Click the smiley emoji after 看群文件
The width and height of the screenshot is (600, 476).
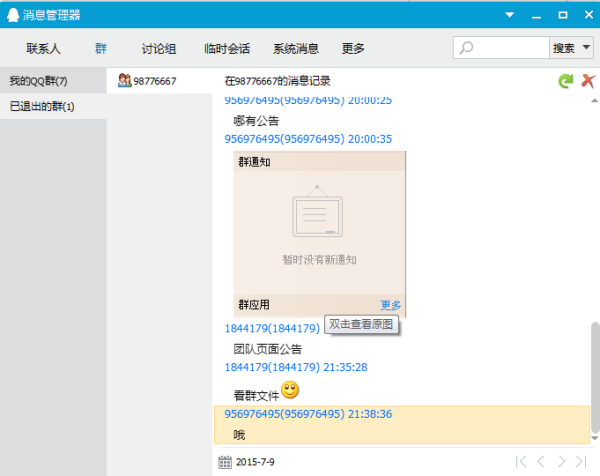290,390
